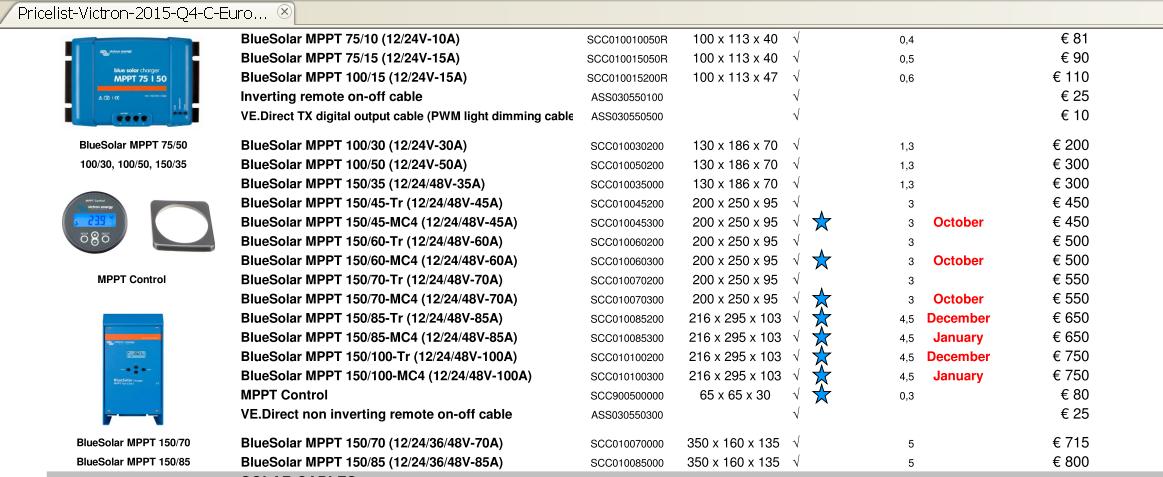Click the check mark in the MPPT 75/10 row
Screen dimensions: 1163x477
(x=796, y=39)
